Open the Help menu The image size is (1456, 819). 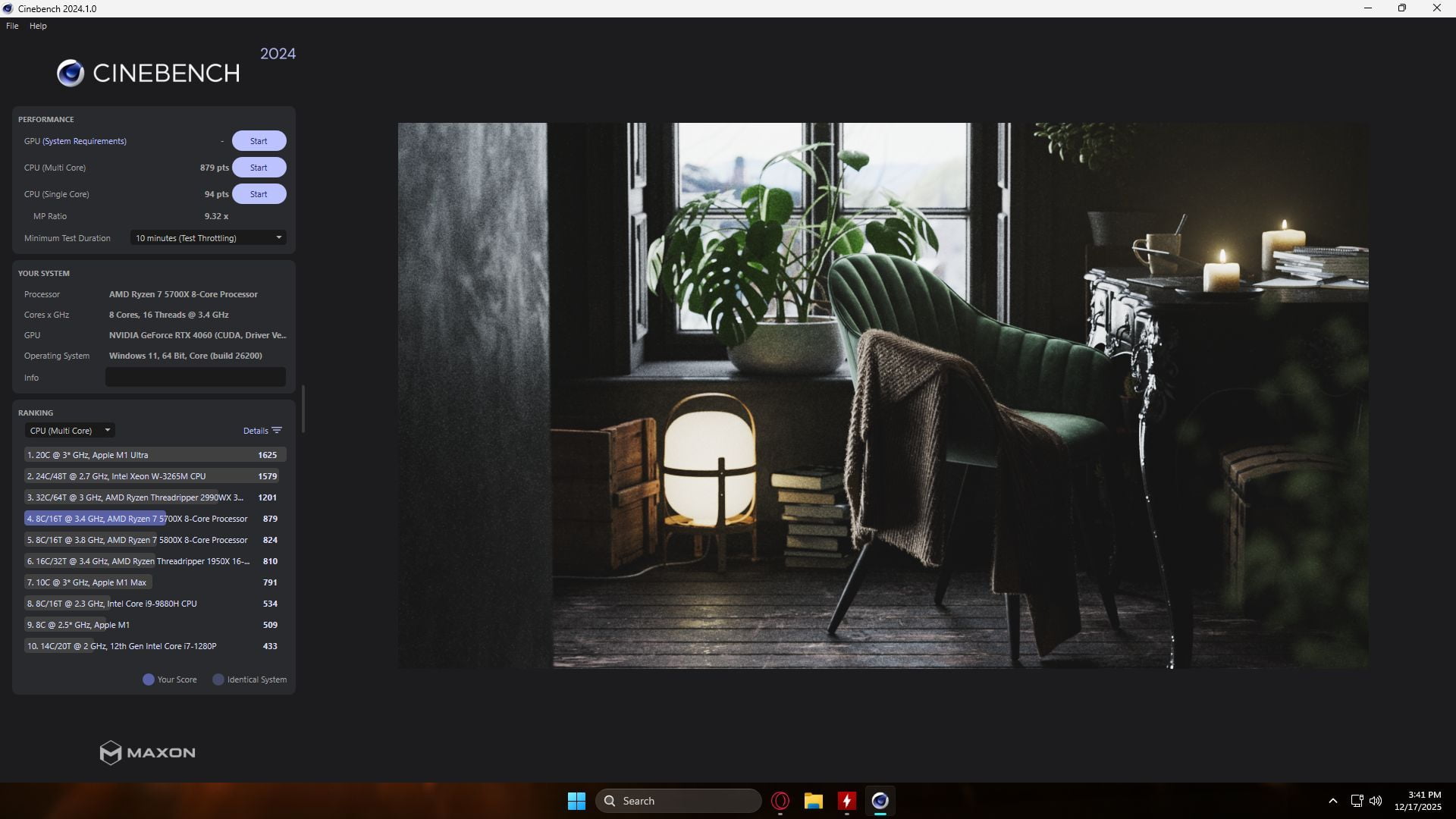click(x=38, y=26)
